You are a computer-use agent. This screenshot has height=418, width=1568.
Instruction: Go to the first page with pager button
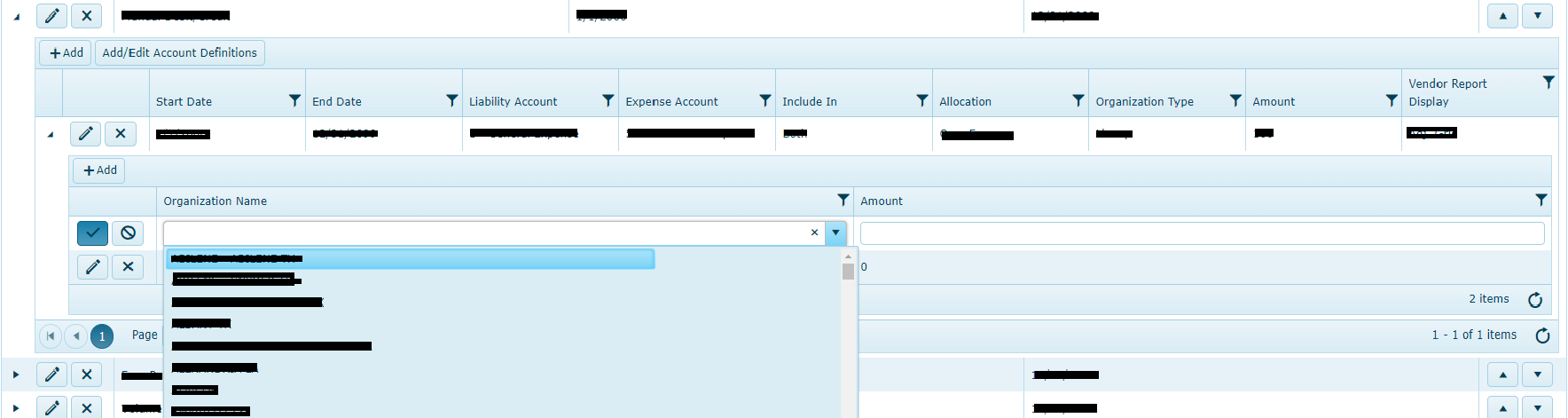51,335
